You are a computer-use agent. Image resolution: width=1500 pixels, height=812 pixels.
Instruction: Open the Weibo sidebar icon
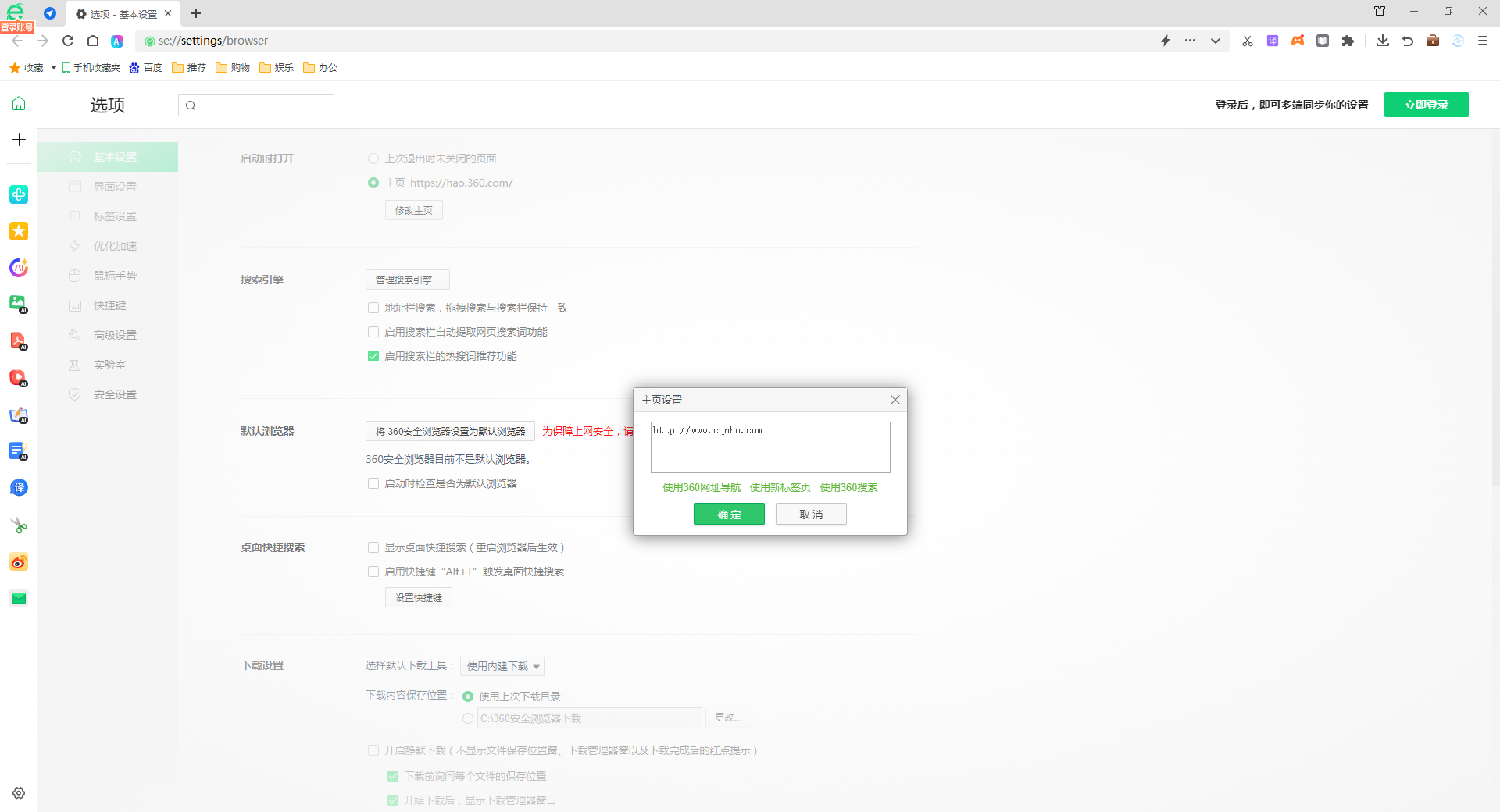[19, 562]
